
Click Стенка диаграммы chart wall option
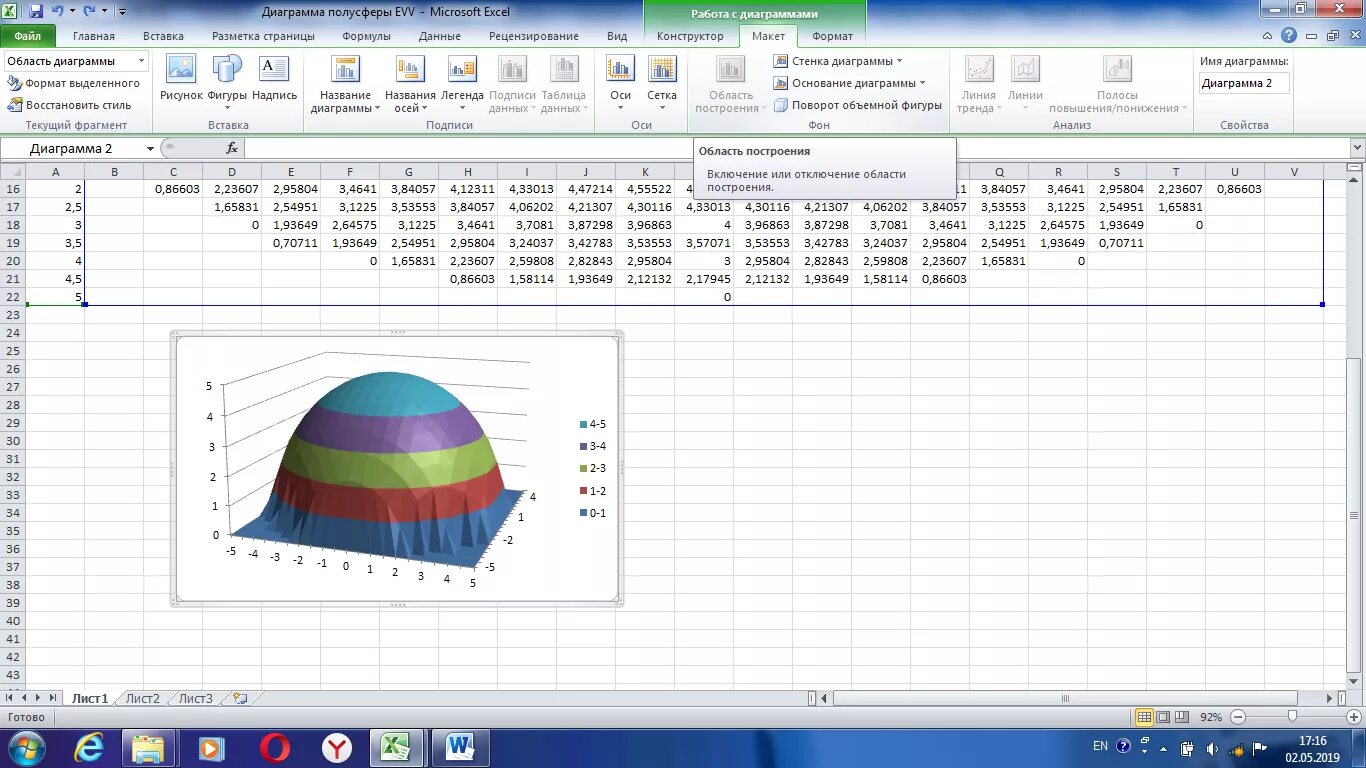[838, 61]
